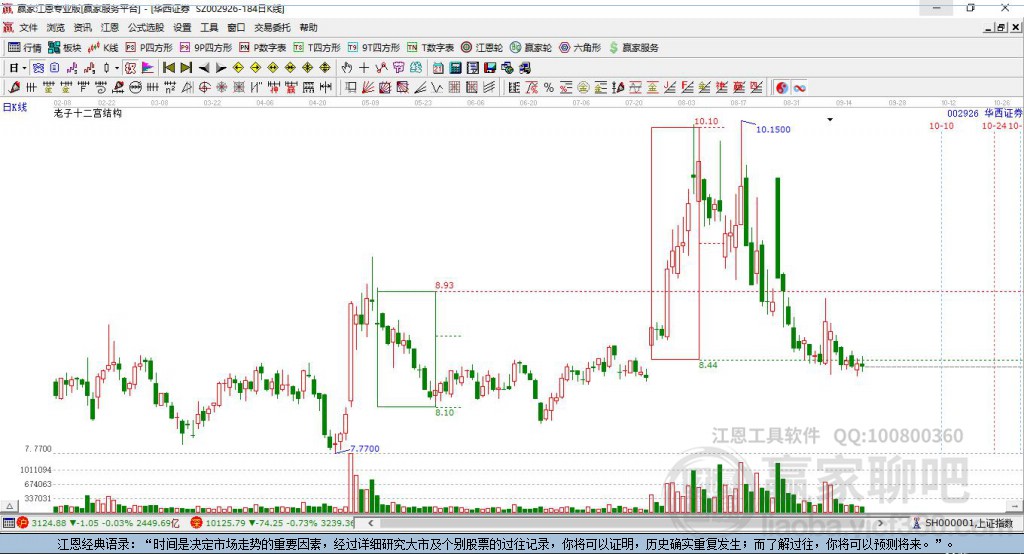Open the 浏览 menu
Viewport: 1024px width, 554px height.
(56, 27)
